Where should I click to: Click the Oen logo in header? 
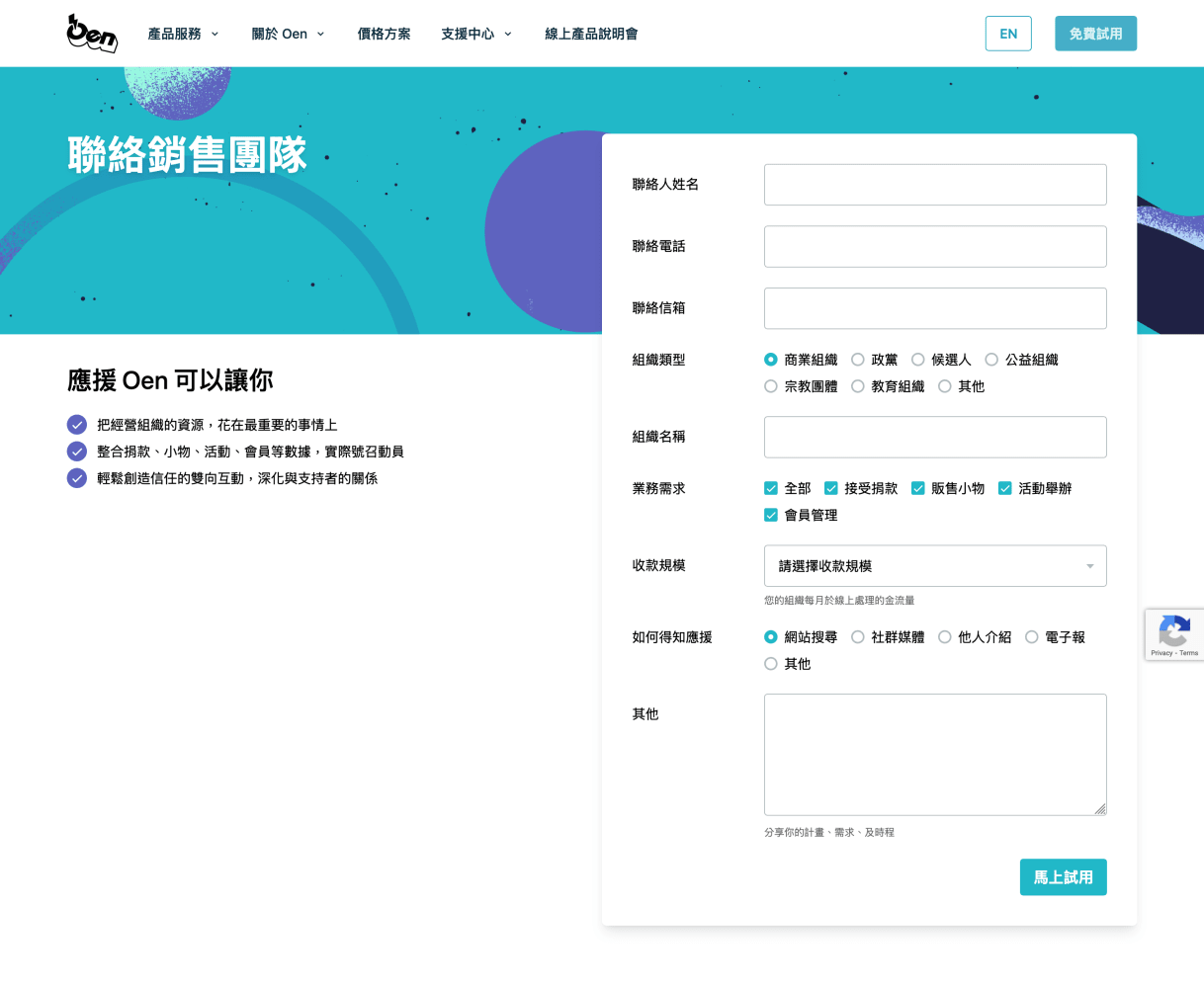[92, 34]
